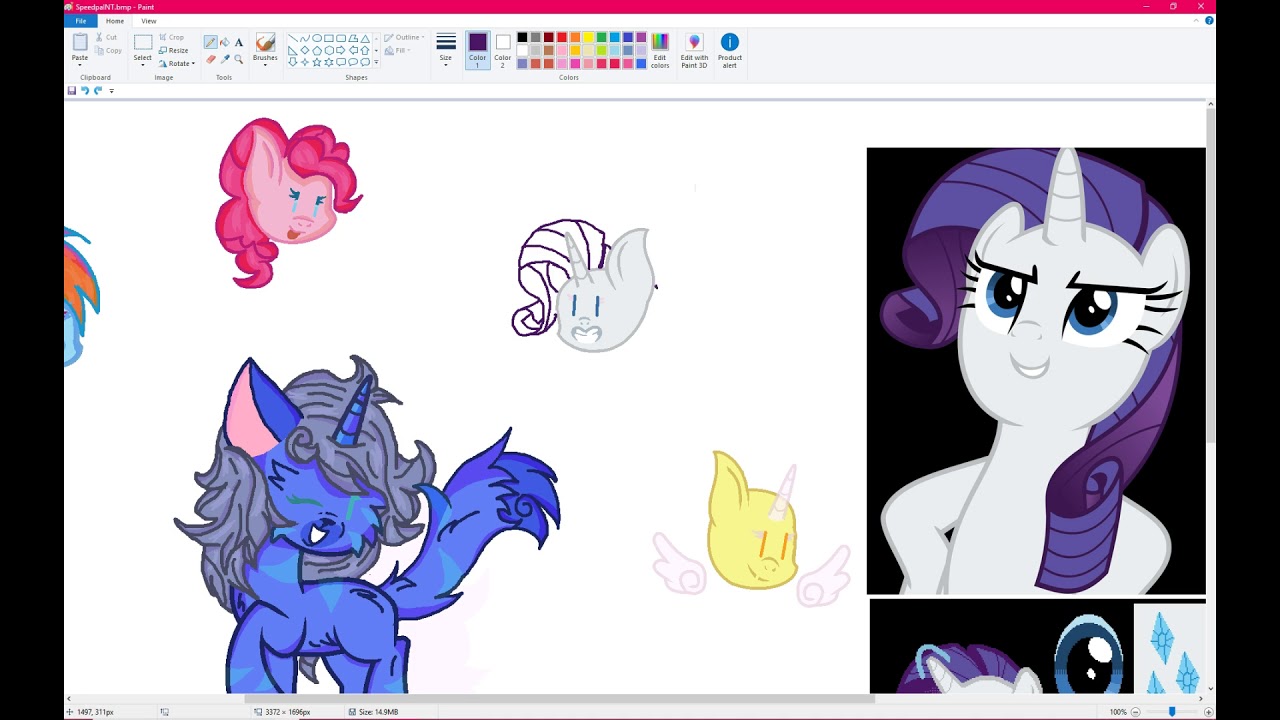
Task: Select the Eraser tool
Action: pyautogui.click(x=211, y=59)
